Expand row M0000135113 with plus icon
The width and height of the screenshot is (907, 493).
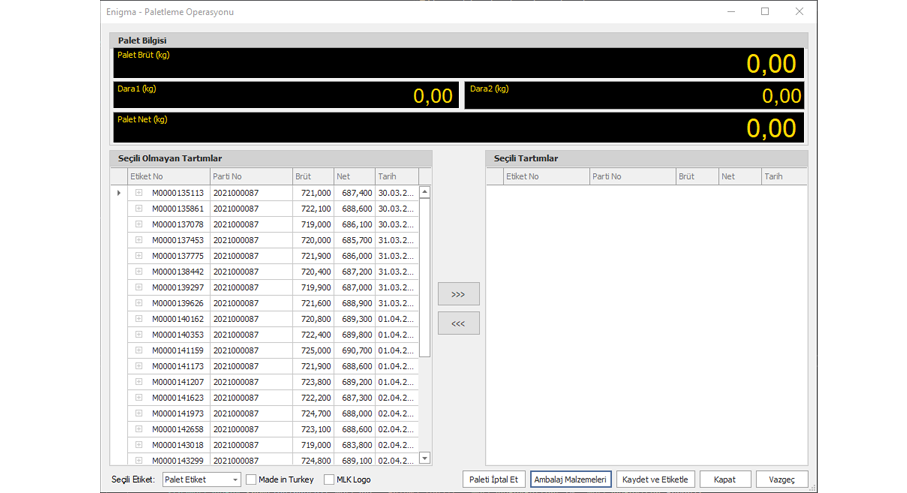point(139,193)
